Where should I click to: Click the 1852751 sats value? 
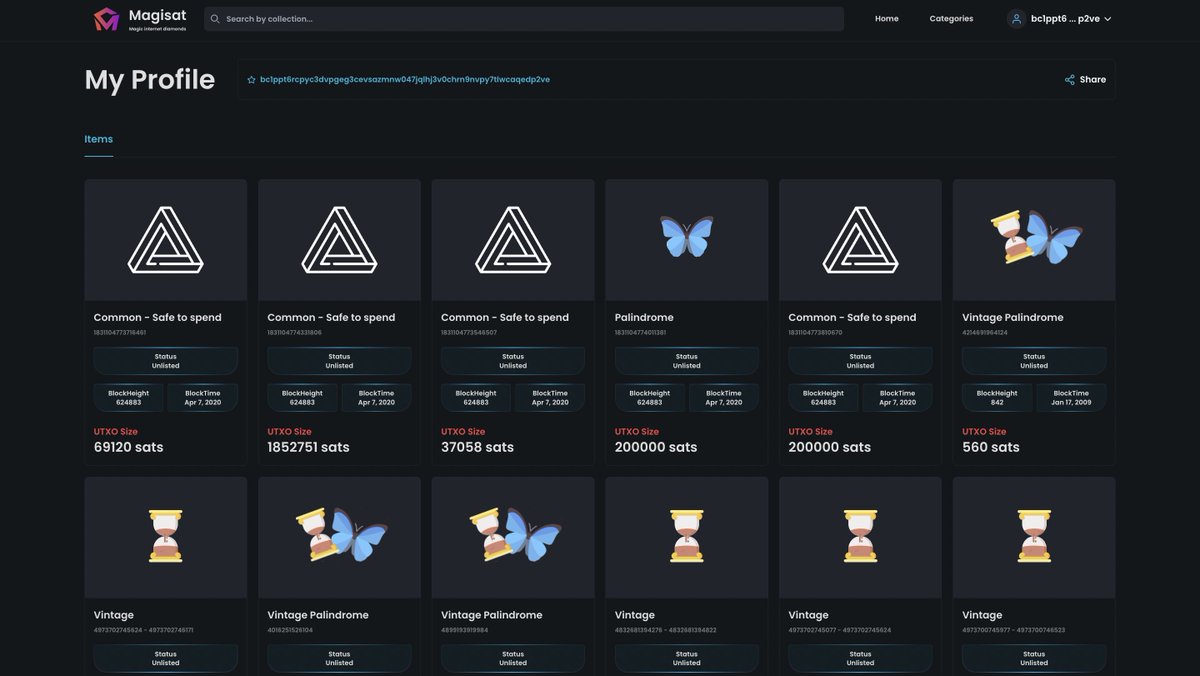(x=309, y=447)
